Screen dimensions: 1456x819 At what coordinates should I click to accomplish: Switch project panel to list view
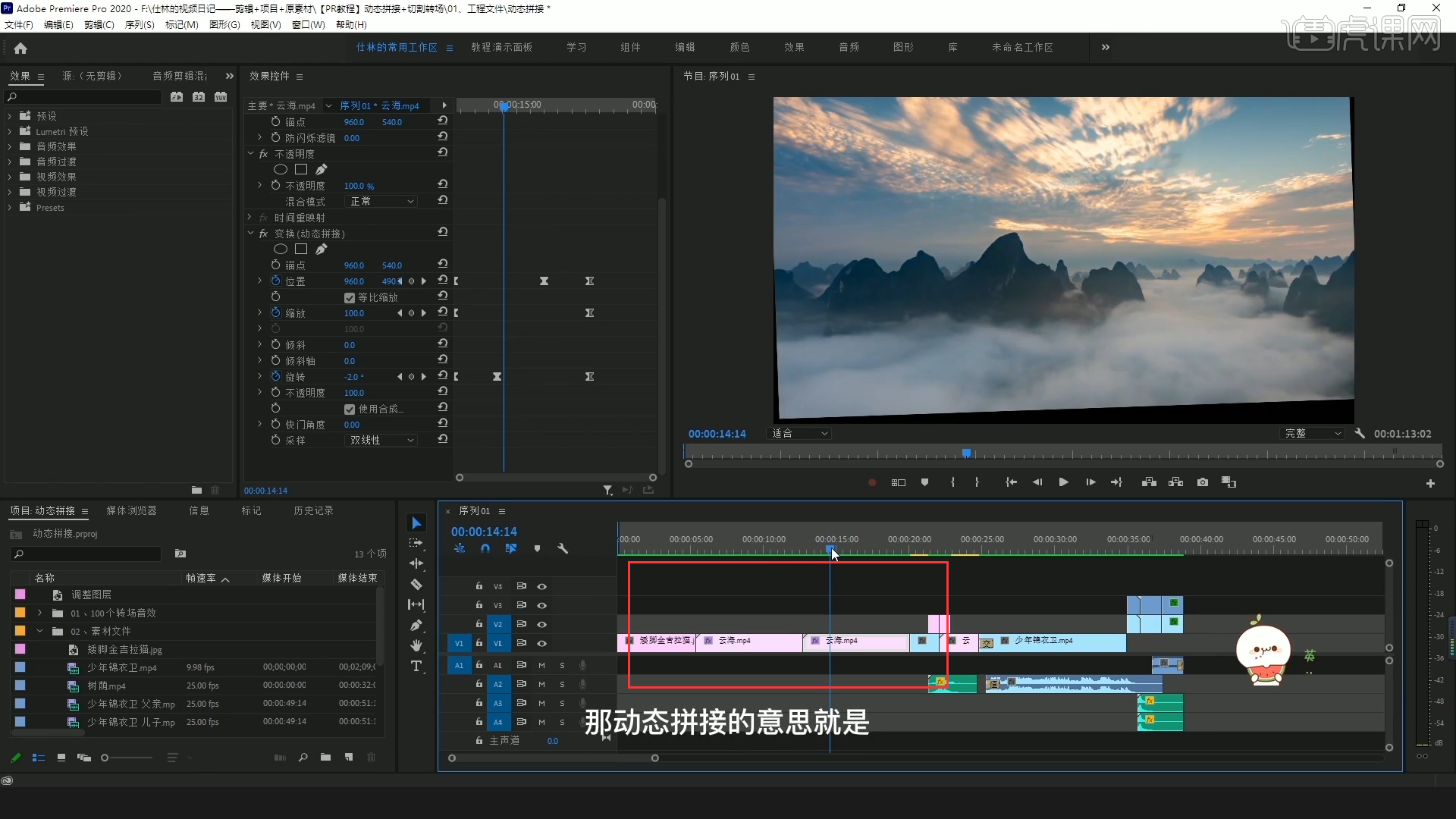tap(39, 758)
